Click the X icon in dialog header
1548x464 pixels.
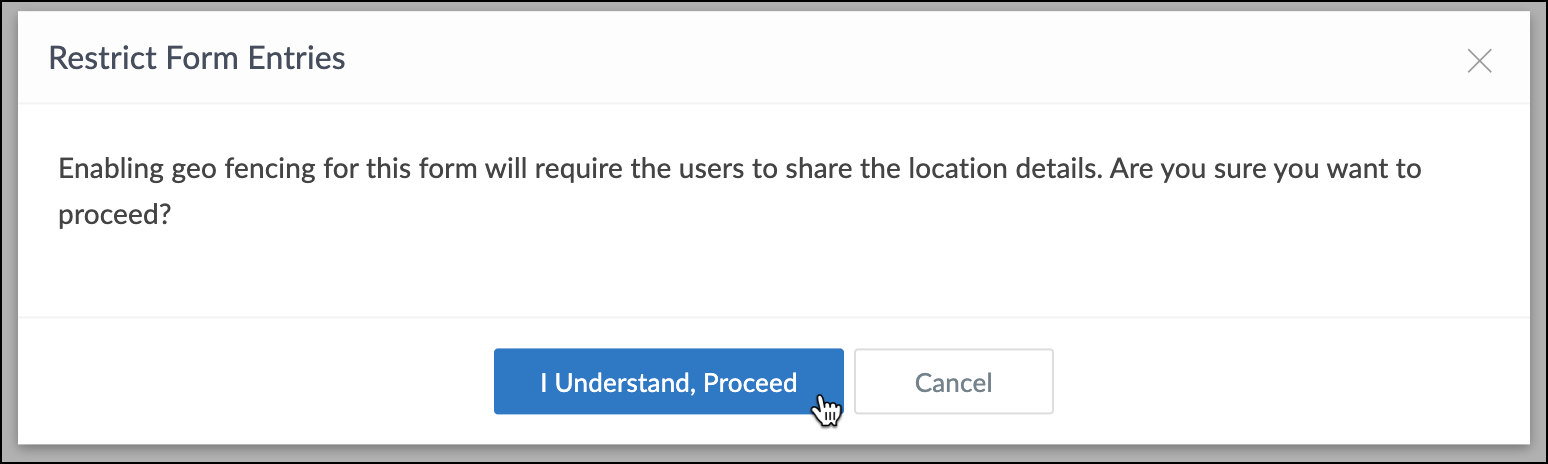[1479, 61]
